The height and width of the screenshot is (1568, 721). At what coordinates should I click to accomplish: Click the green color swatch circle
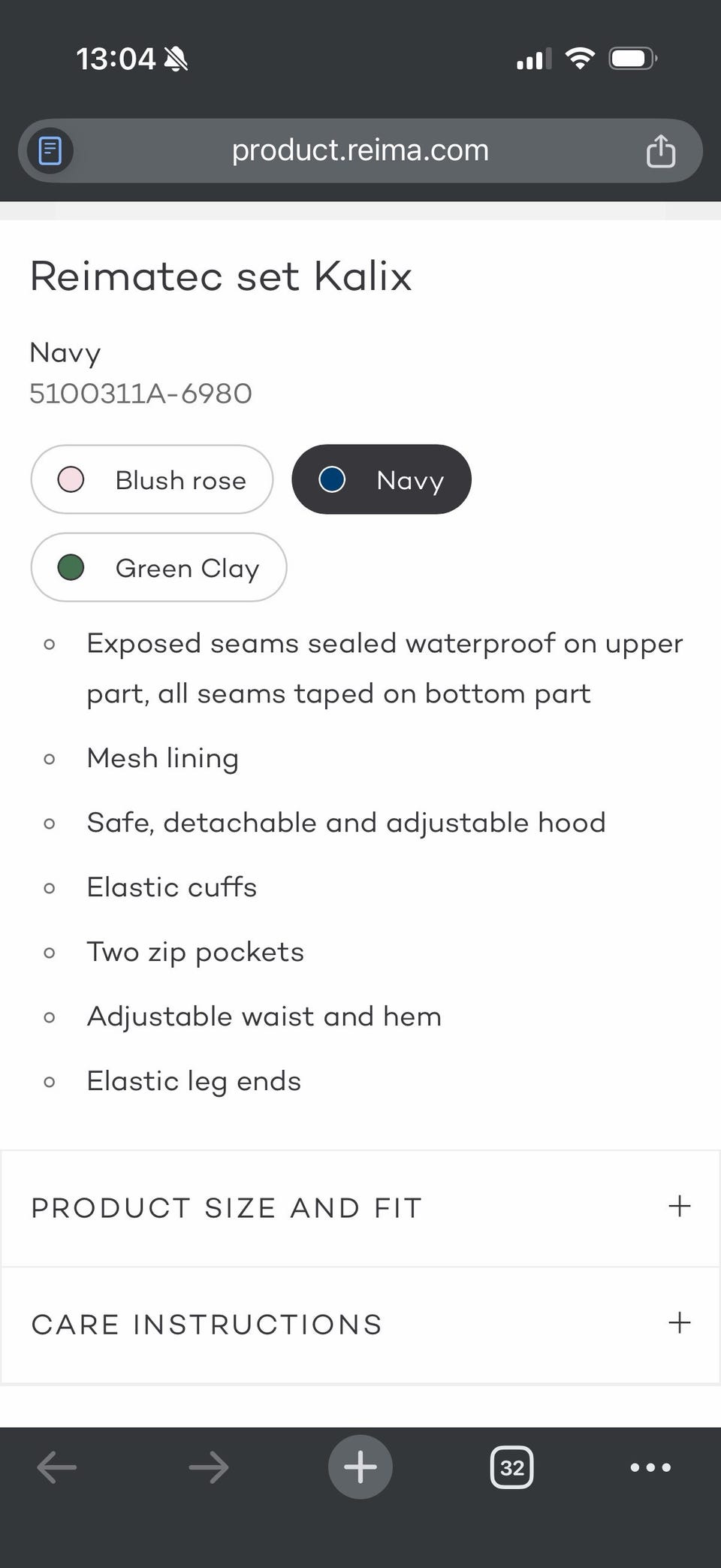[x=71, y=567]
